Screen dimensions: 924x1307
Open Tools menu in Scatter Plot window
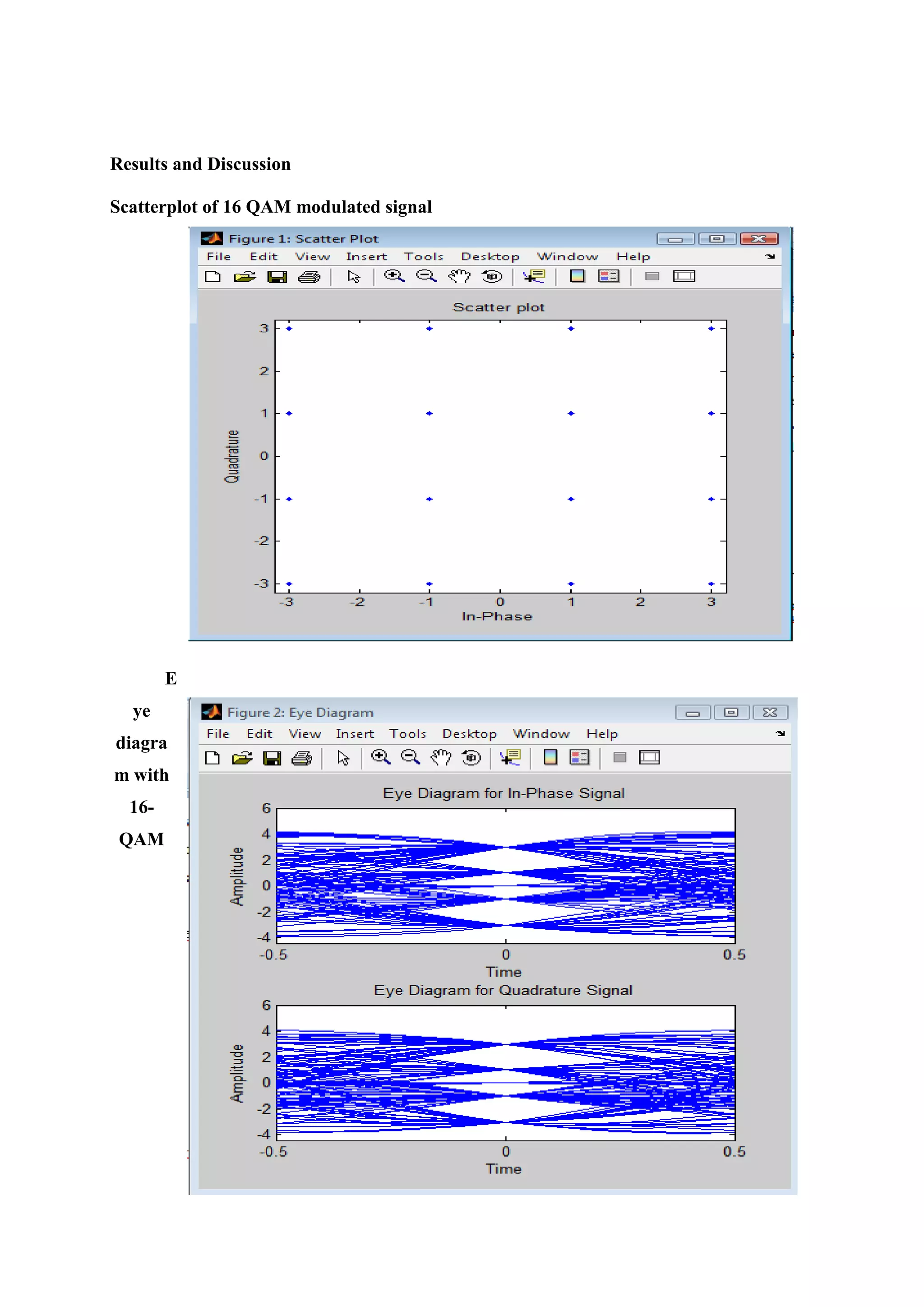point(423,257)
